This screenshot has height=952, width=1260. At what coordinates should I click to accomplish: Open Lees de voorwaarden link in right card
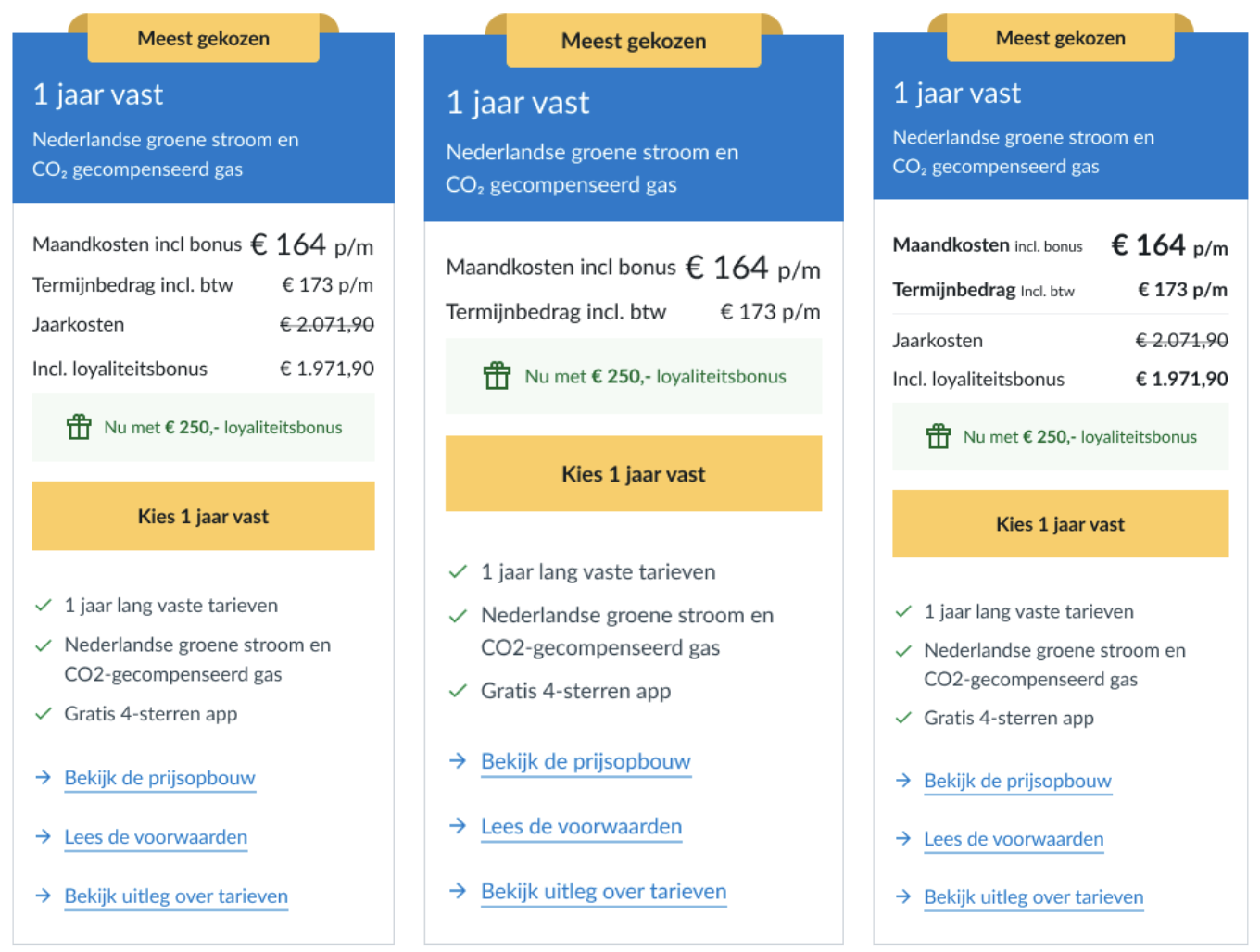(x=1014, y=839)
